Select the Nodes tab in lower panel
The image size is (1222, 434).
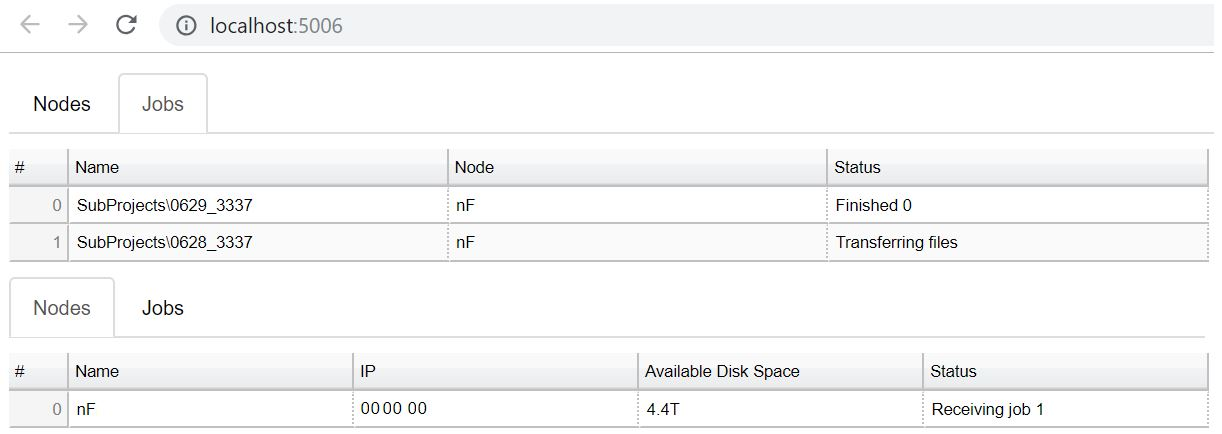[62, 308]
